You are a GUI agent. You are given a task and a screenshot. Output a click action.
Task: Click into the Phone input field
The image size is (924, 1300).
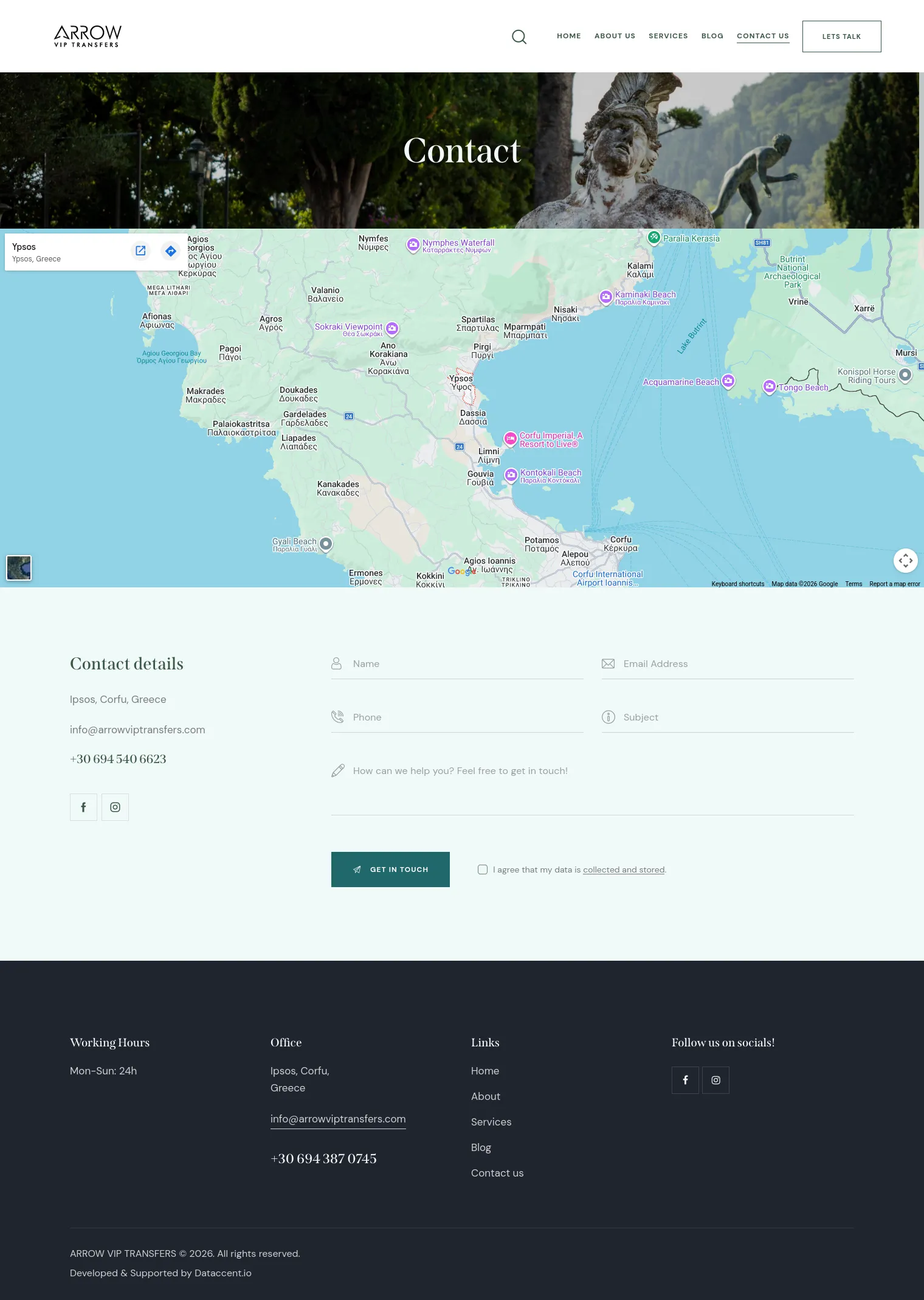coord(457,717)
